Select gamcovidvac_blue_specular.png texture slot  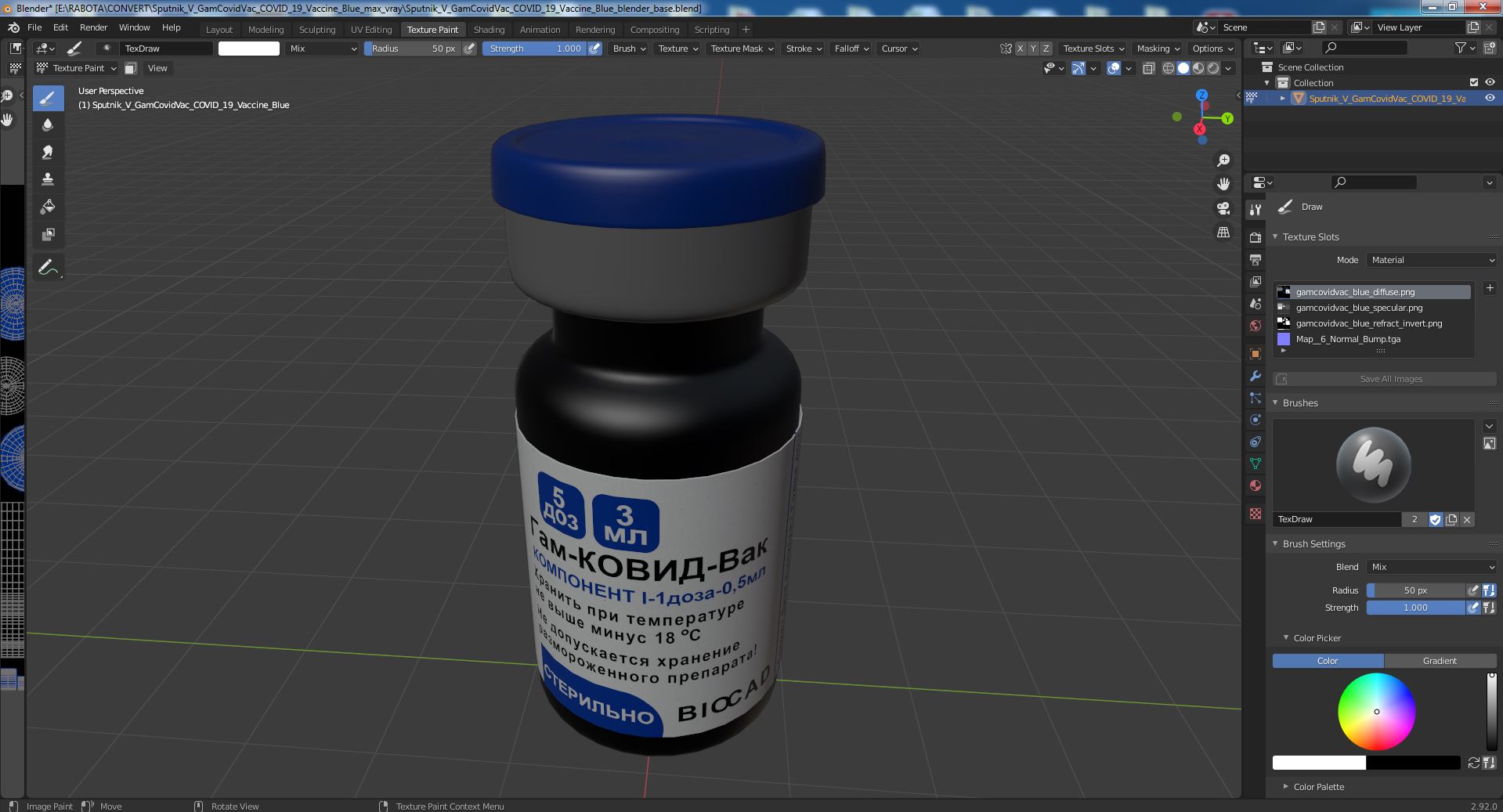(1373, 308)
